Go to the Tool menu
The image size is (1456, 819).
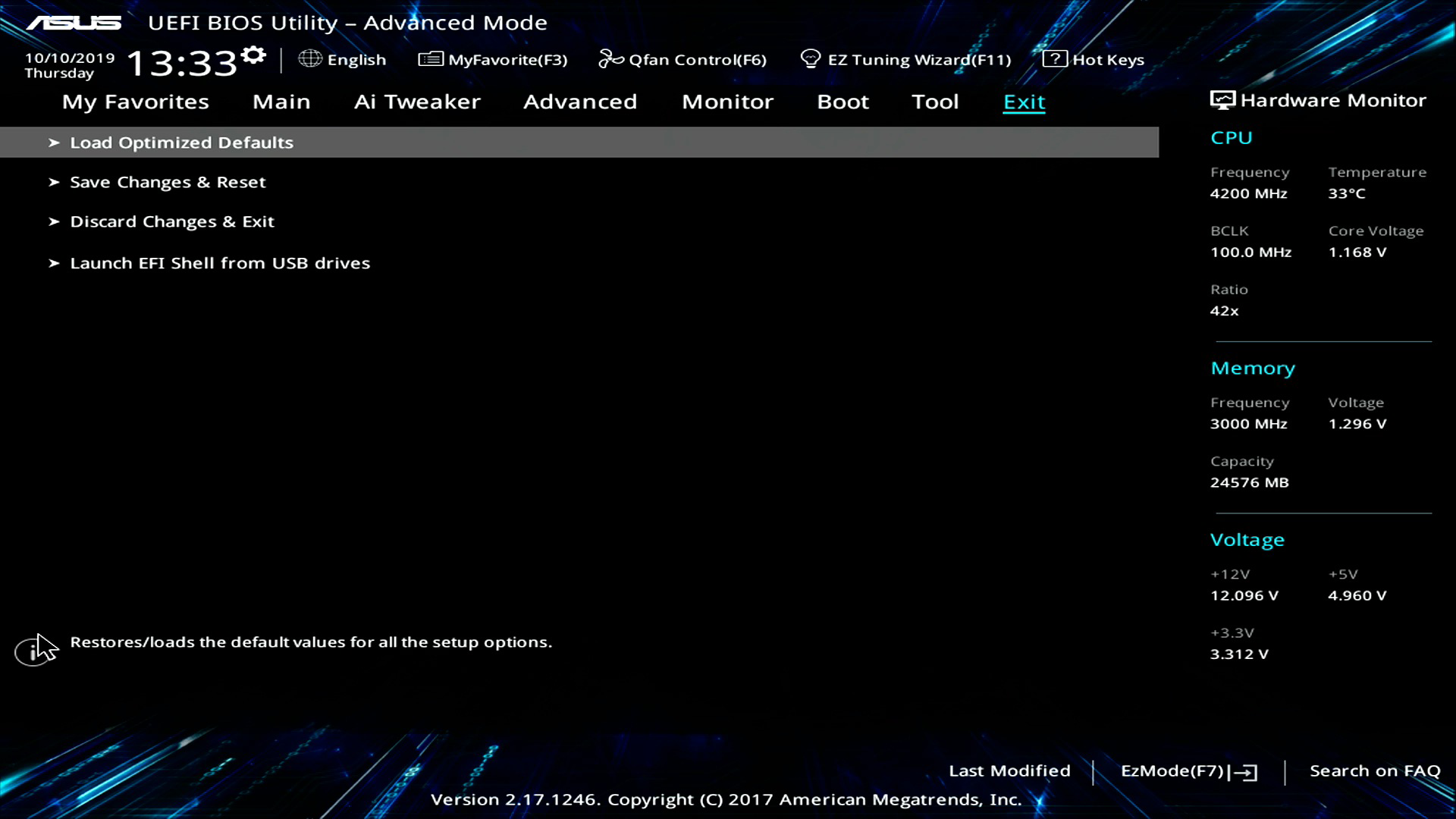[935, 102]
